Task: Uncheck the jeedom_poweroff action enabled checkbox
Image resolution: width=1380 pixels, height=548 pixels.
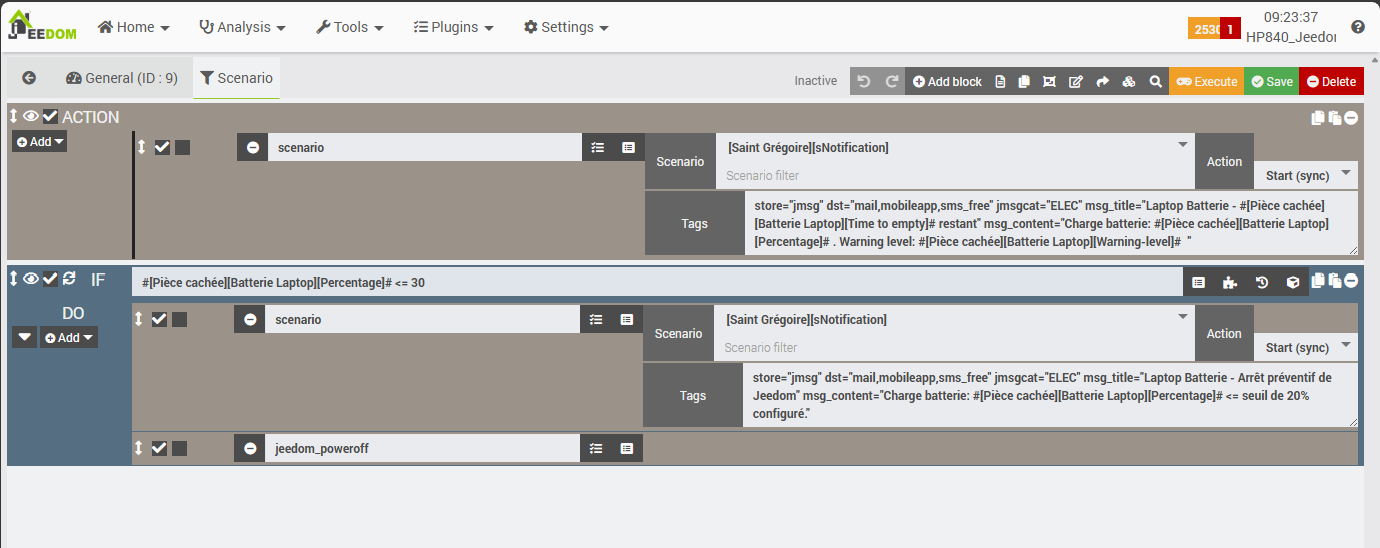Action: click(159, 448)
